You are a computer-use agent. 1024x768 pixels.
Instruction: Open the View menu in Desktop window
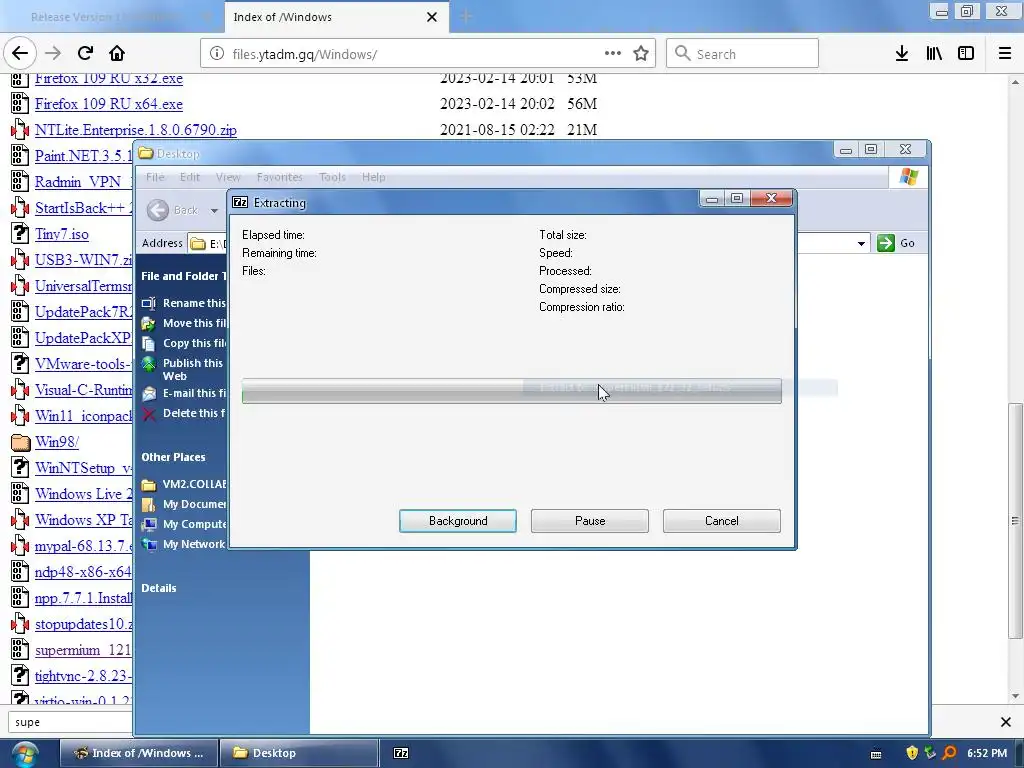[228, 177]
